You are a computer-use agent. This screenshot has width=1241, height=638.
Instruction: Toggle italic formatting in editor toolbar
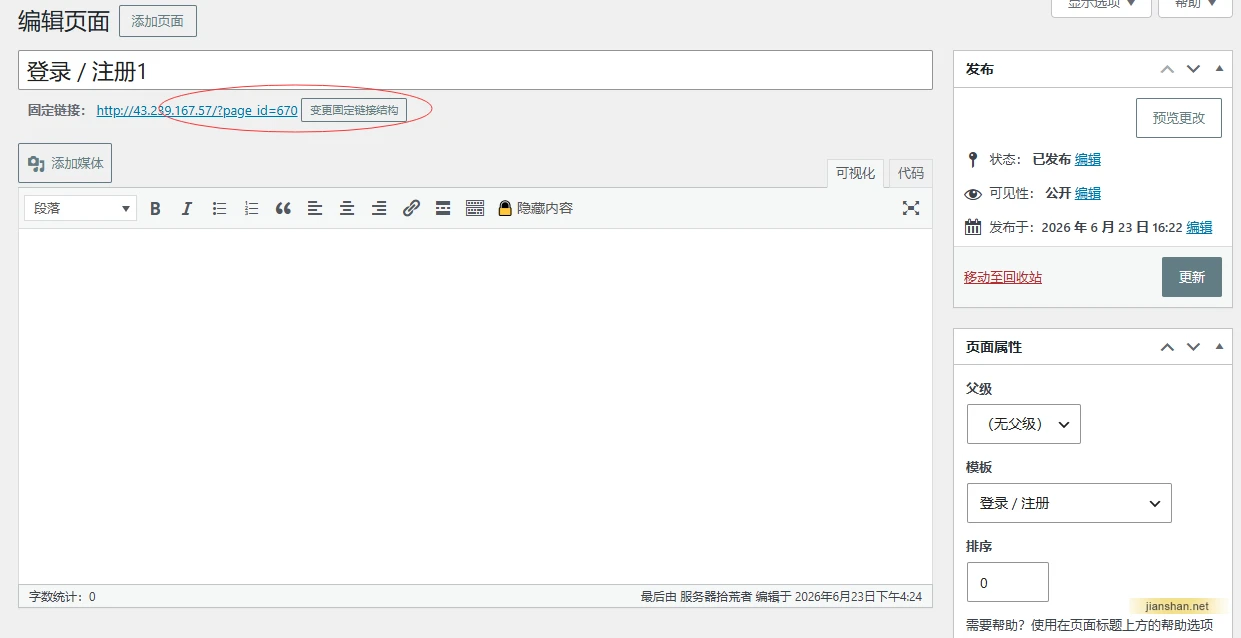point(187,208)
